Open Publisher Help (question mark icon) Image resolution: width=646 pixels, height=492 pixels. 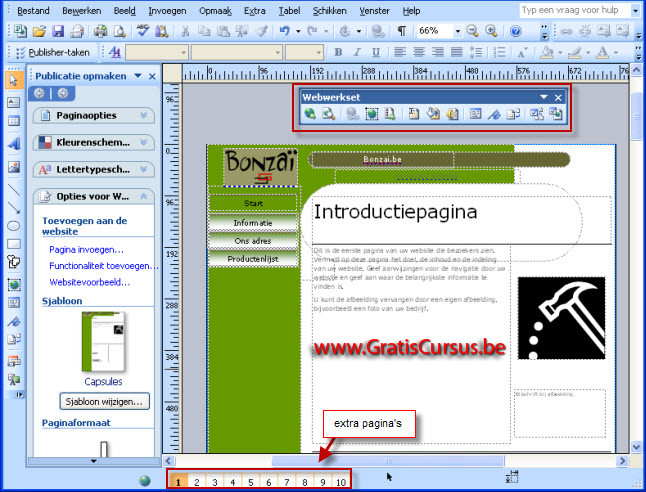coord(515,31)
